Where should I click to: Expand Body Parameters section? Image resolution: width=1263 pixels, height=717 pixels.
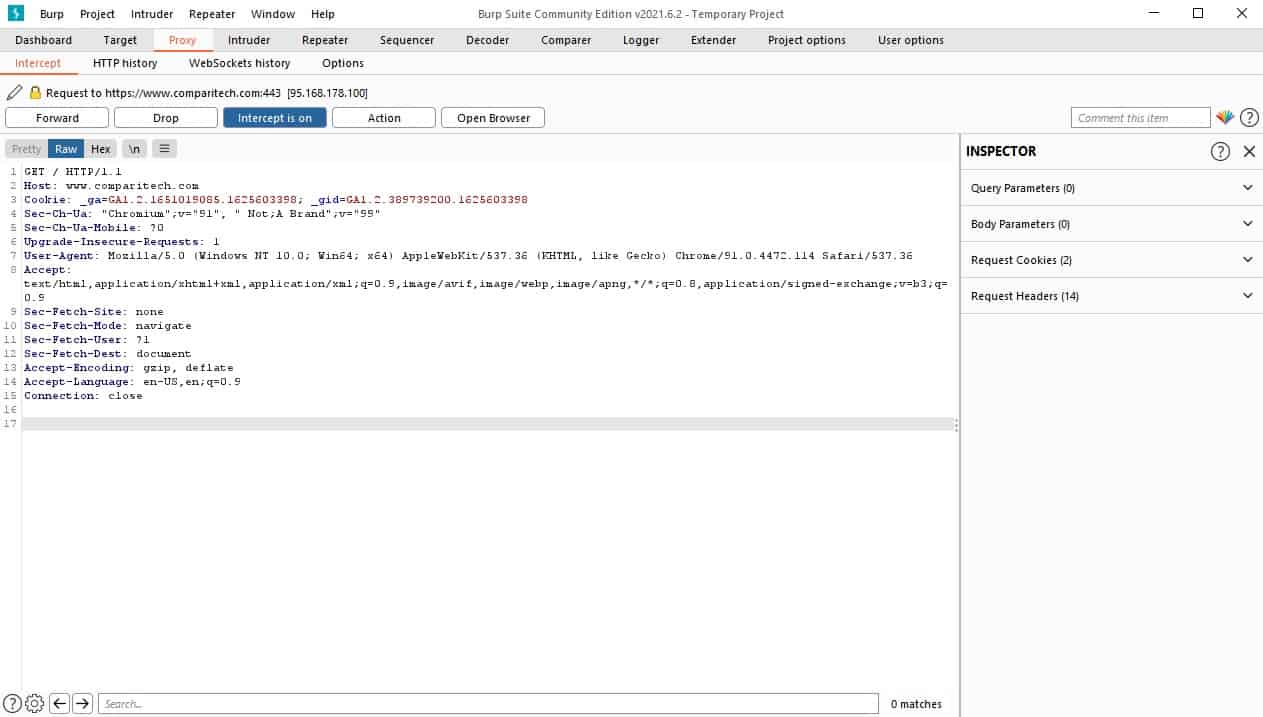coord(1111,224)
